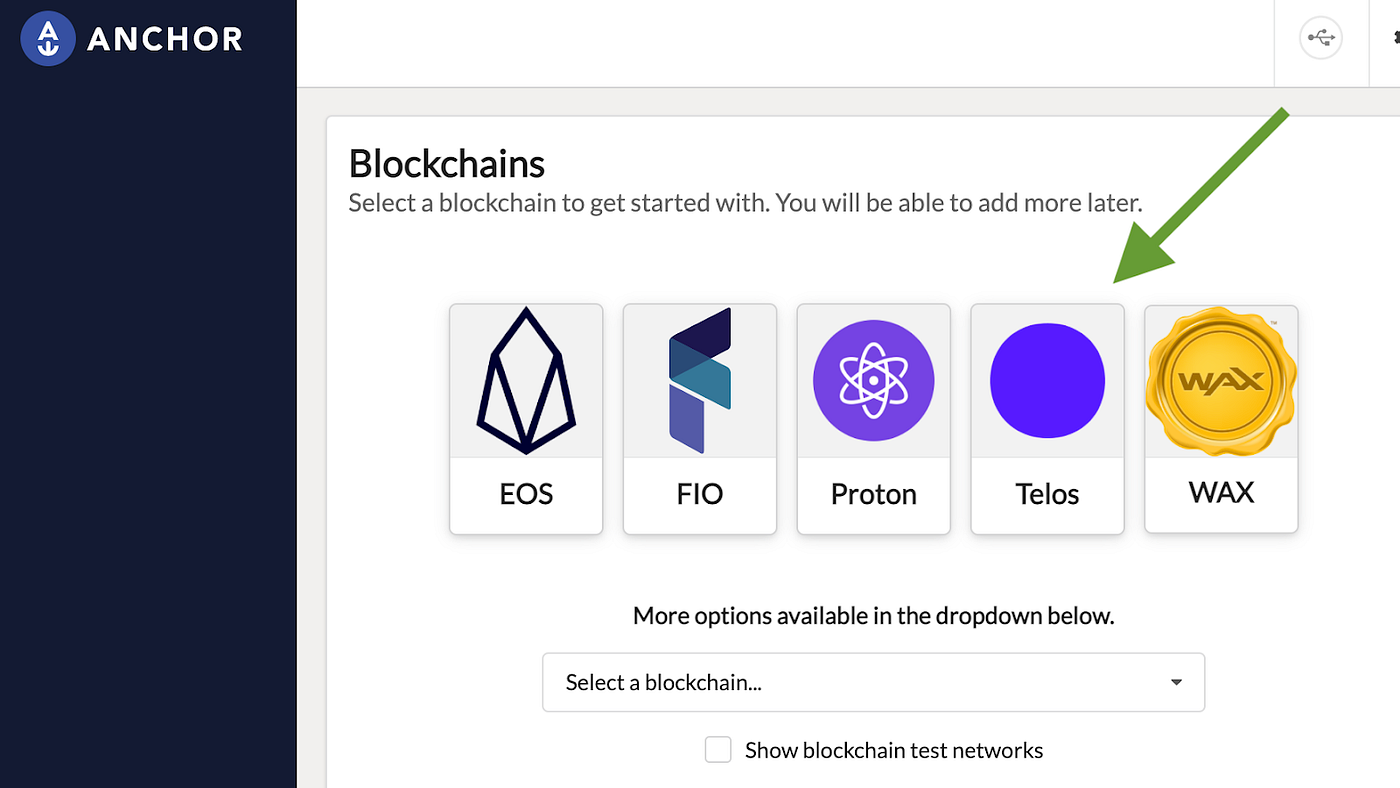Click the partially visible gear icon at top right
The image size is (1400, 788).
tap(1394, 39)
